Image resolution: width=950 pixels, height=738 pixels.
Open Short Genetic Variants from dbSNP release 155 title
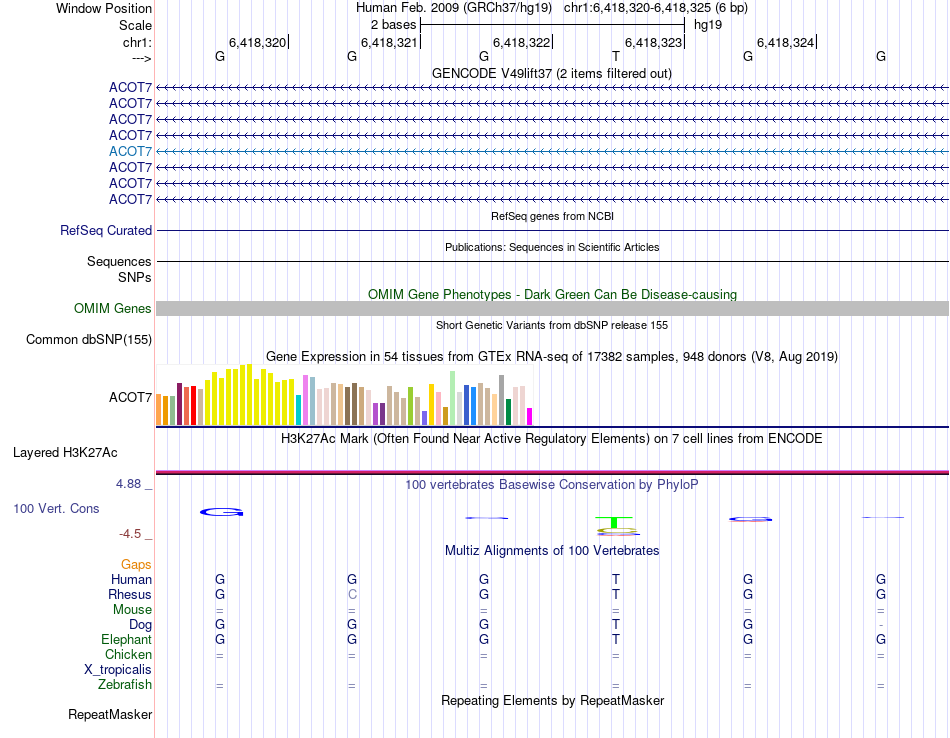click(x=552, y=325)
